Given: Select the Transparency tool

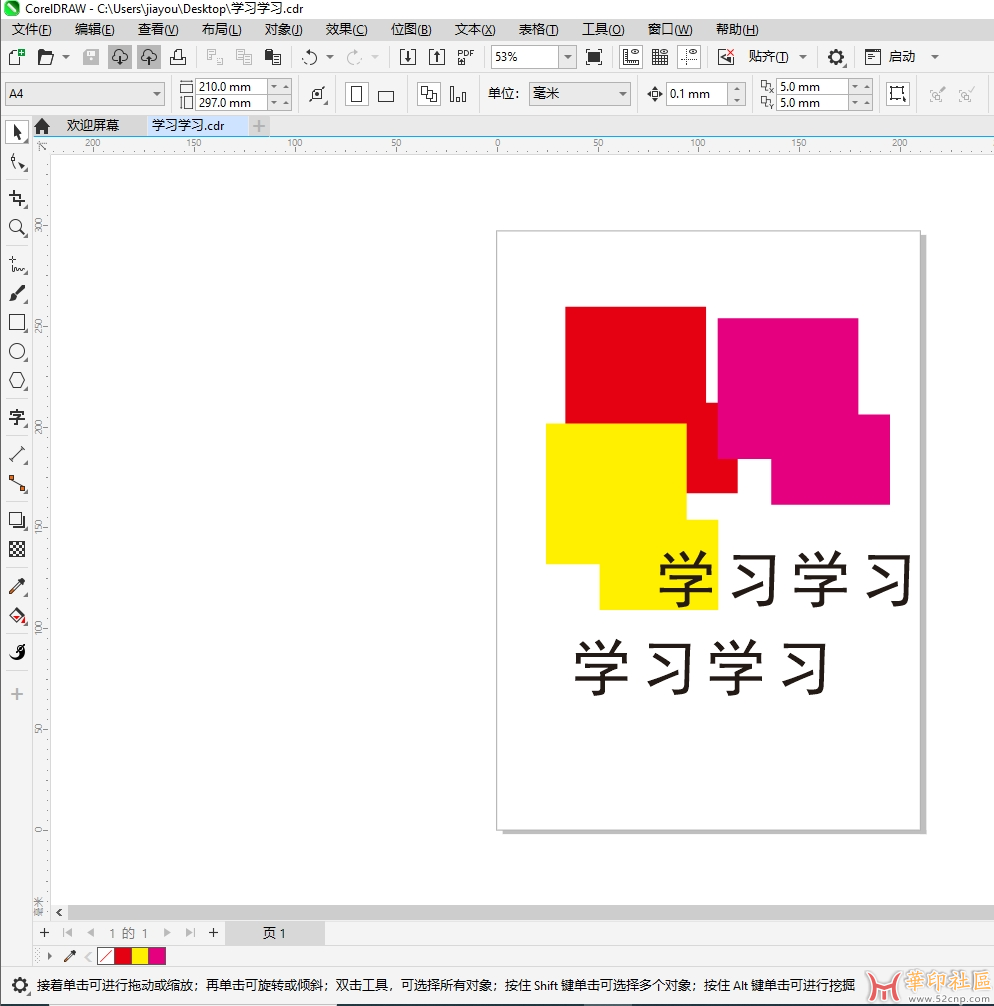Looking at the screenshot, I should click(x=17, y=547).
